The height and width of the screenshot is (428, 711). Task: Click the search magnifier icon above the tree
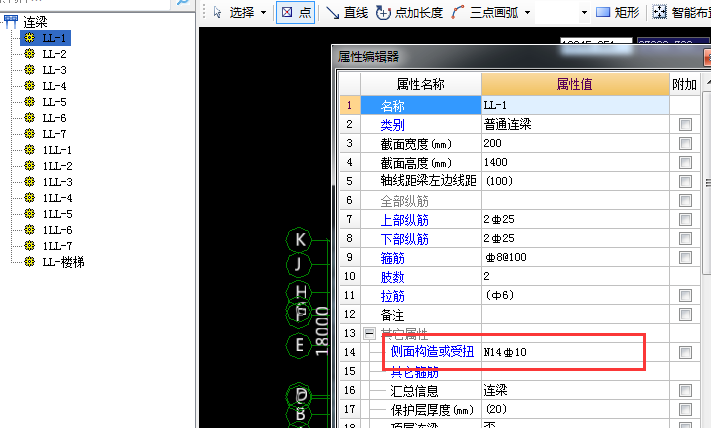click(x=181, y=2)
